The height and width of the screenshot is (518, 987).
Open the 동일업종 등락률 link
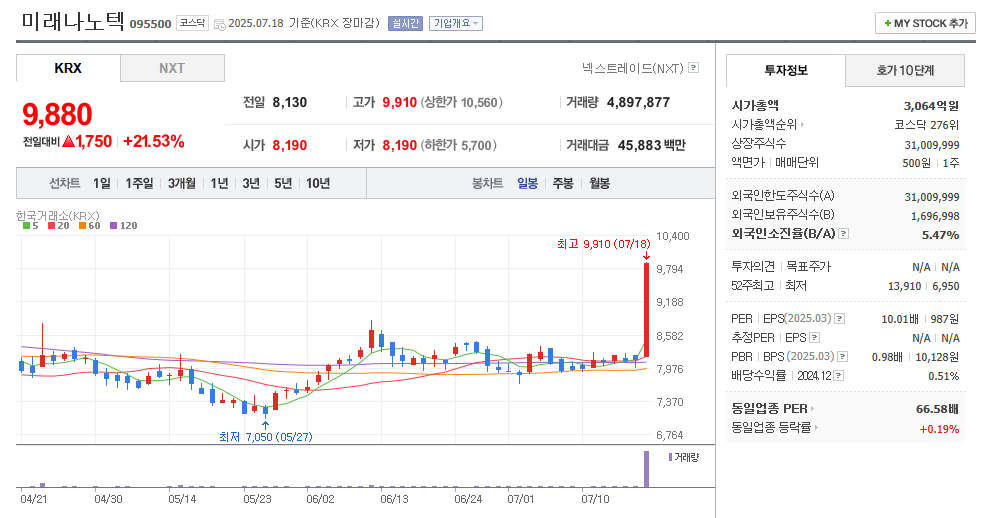771,427
